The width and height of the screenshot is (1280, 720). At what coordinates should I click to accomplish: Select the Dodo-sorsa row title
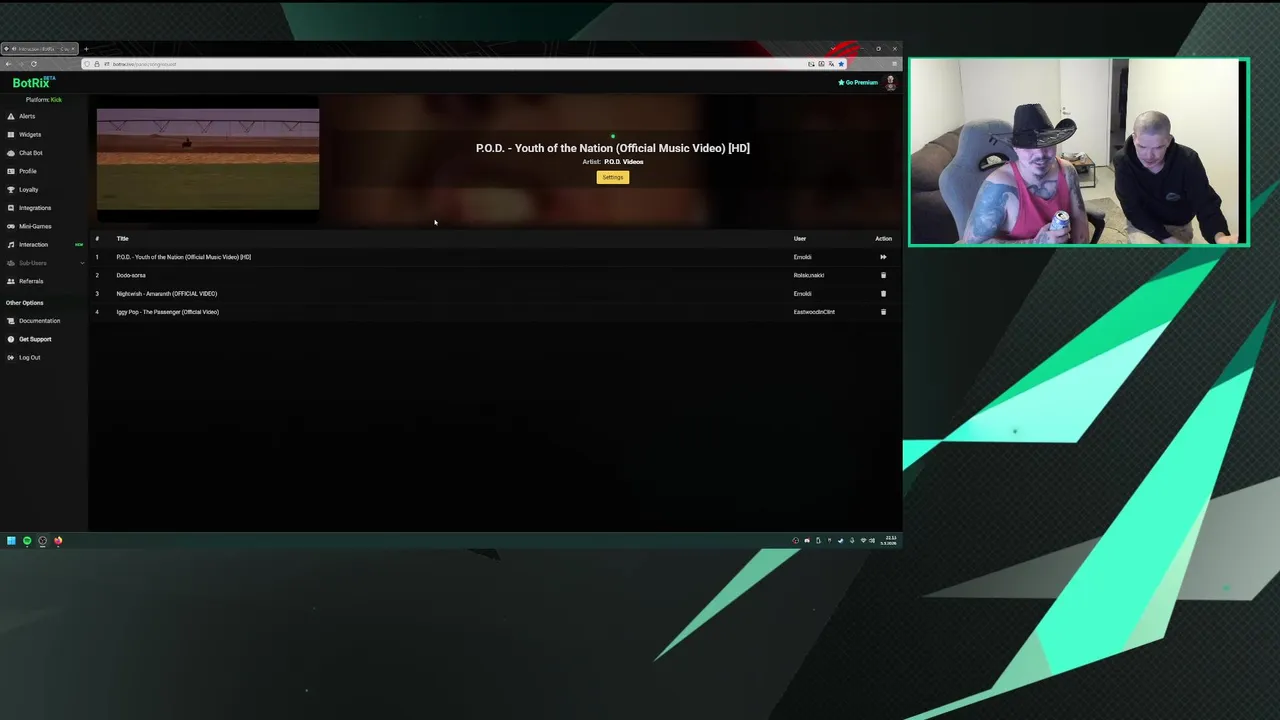tap(131, 275)
